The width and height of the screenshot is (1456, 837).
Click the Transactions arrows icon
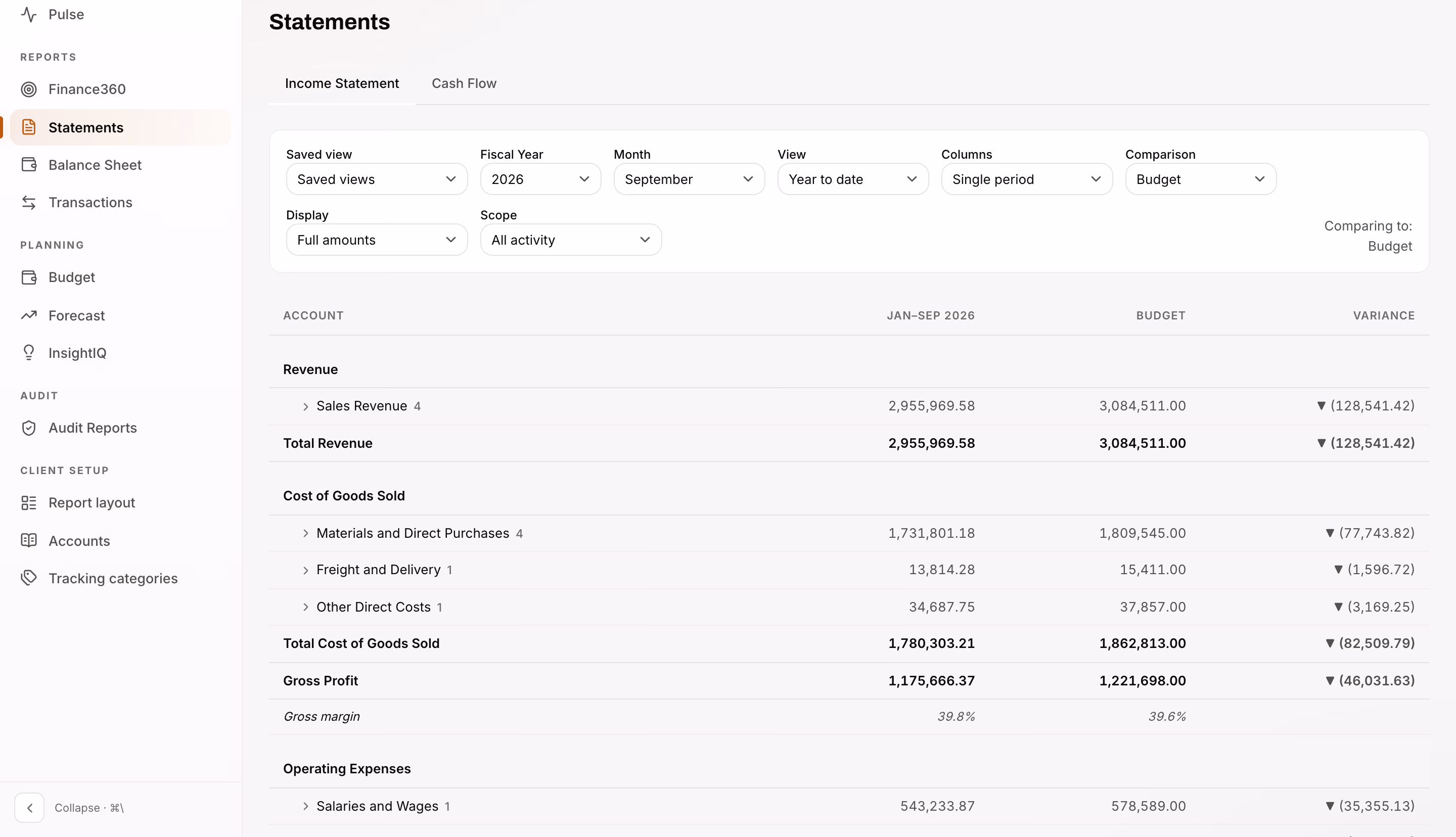29,202
